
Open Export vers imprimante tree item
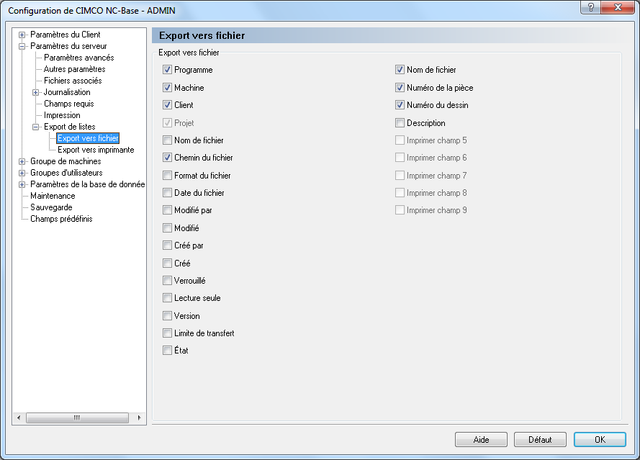point(96,150)
